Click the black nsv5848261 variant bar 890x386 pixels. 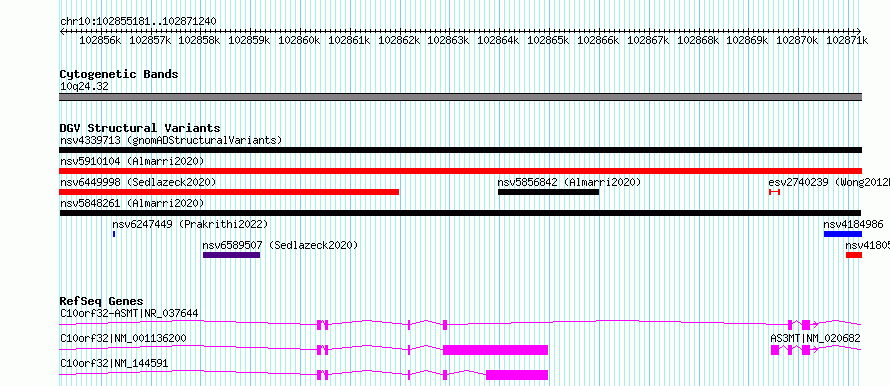click(x=460, y=213)
